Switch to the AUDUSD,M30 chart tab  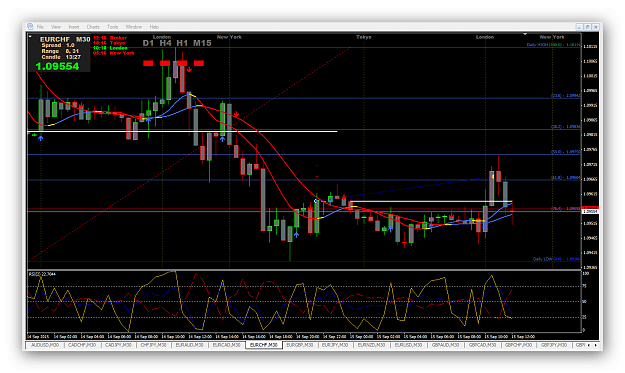(45, 345)
